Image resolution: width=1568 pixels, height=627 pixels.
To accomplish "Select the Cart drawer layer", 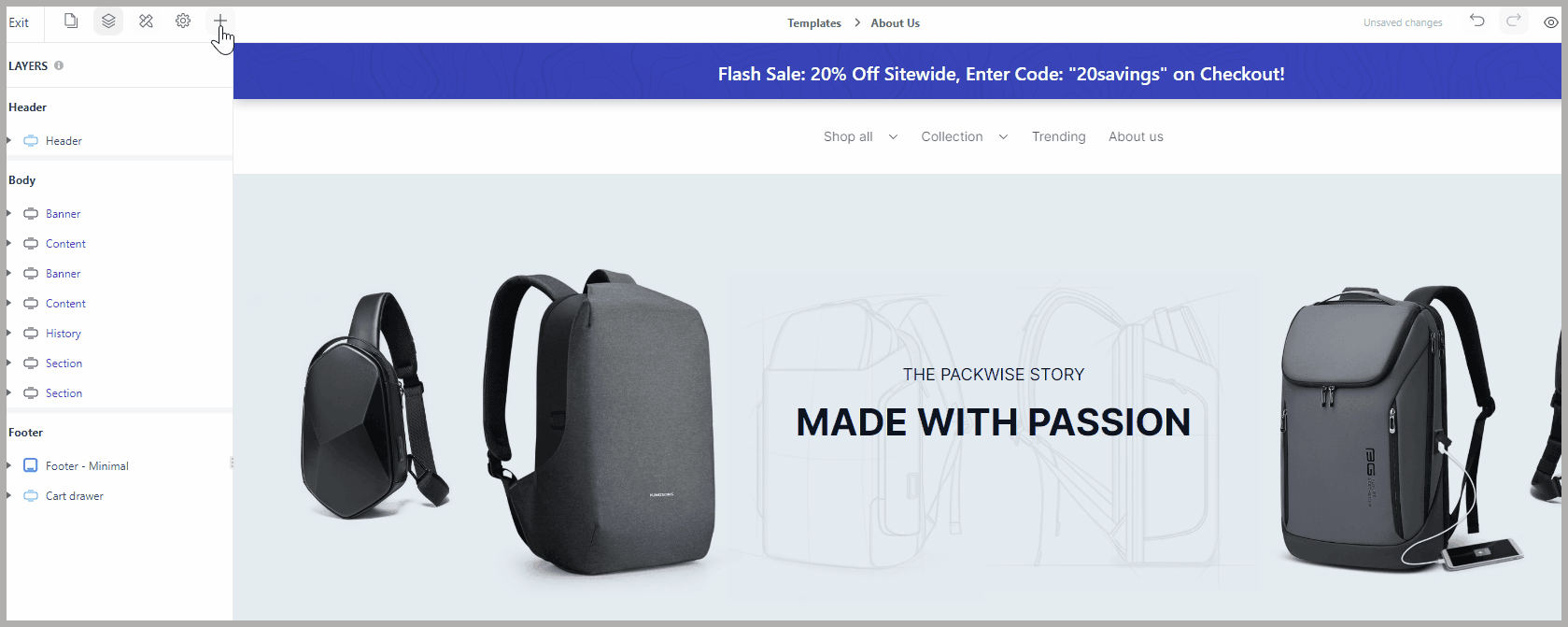I will [75, 496].
